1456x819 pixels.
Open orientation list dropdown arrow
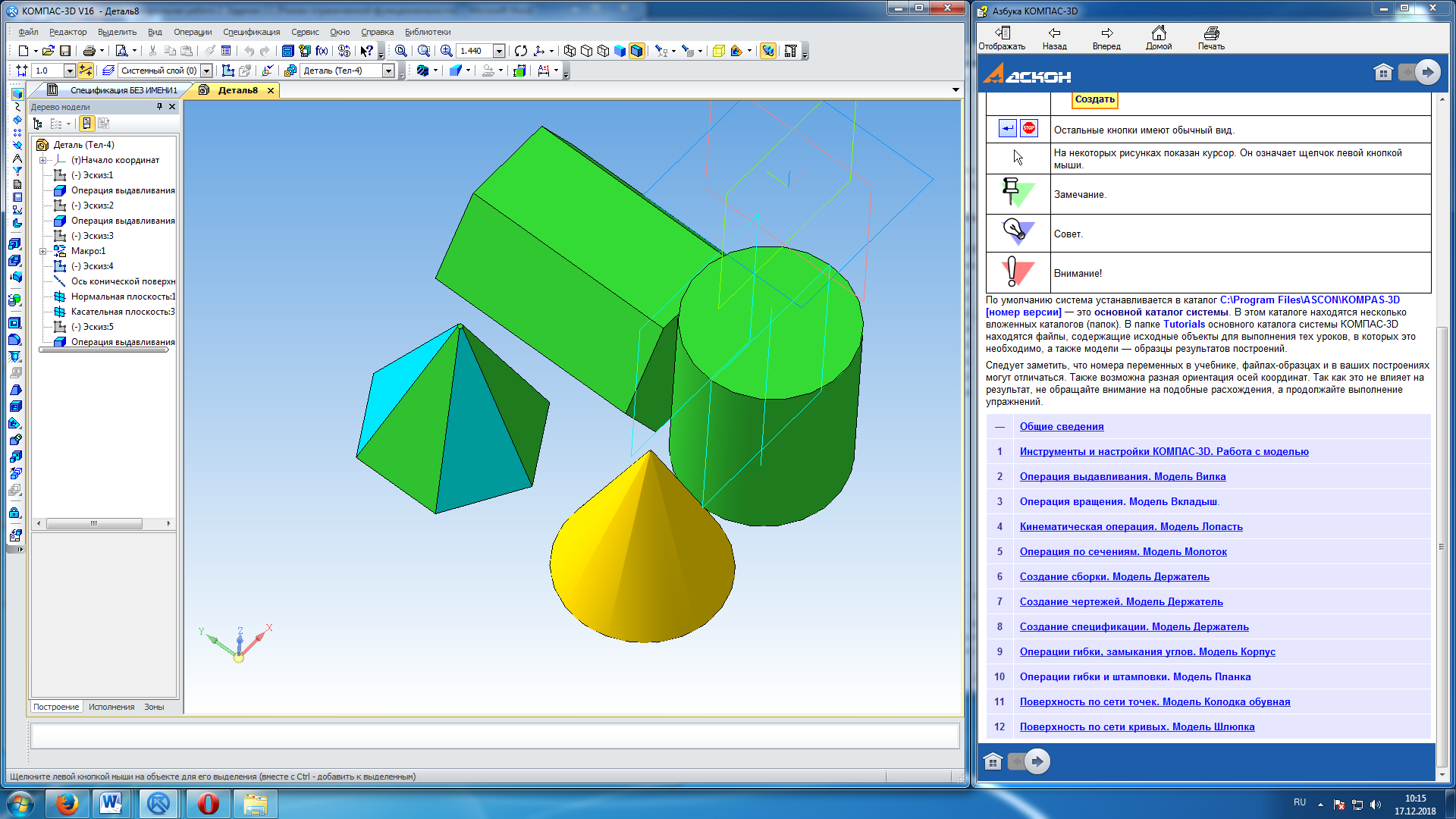(x=551, y=51)
